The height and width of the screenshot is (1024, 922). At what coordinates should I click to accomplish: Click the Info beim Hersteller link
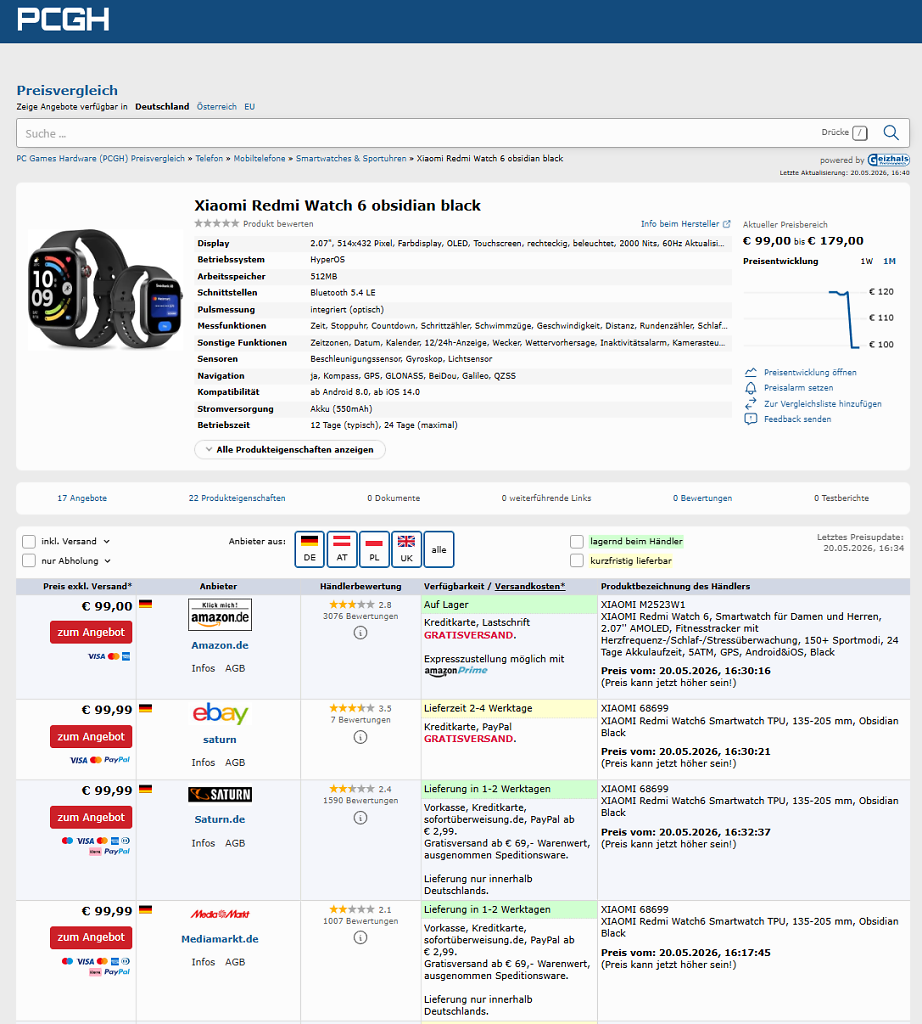[680, 224]
